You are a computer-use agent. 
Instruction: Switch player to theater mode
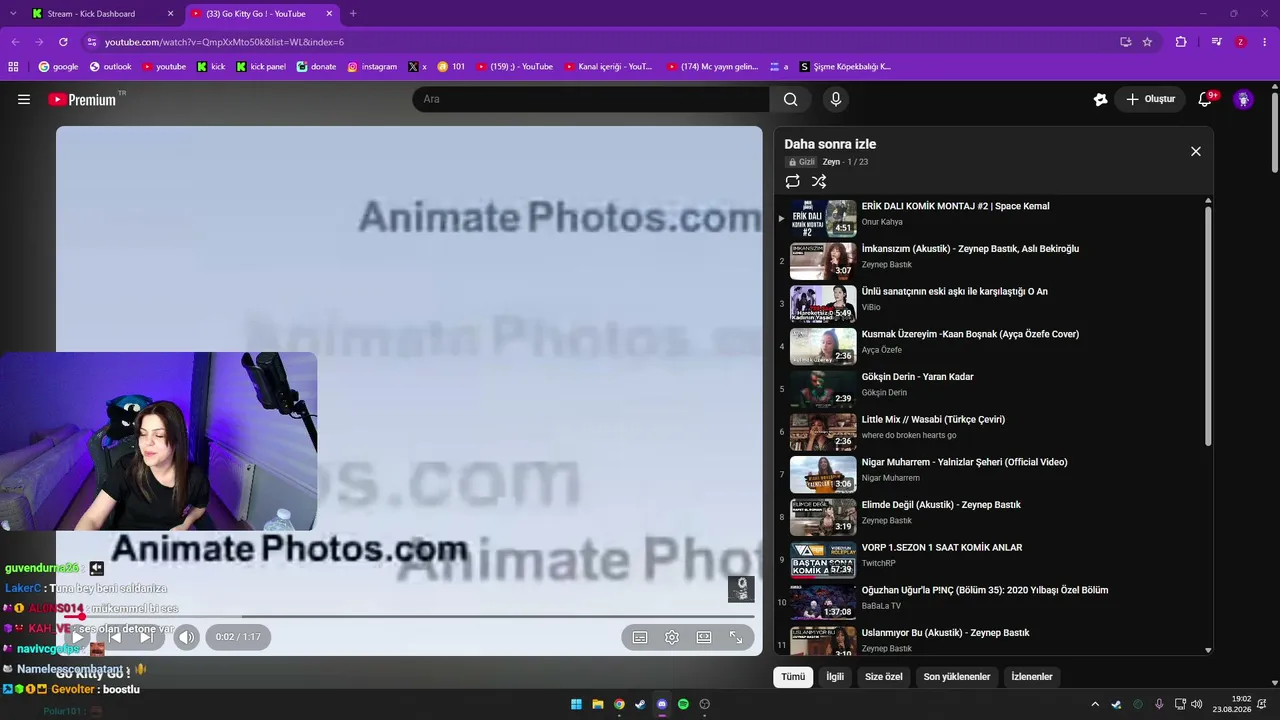click(x=704, y=637)
